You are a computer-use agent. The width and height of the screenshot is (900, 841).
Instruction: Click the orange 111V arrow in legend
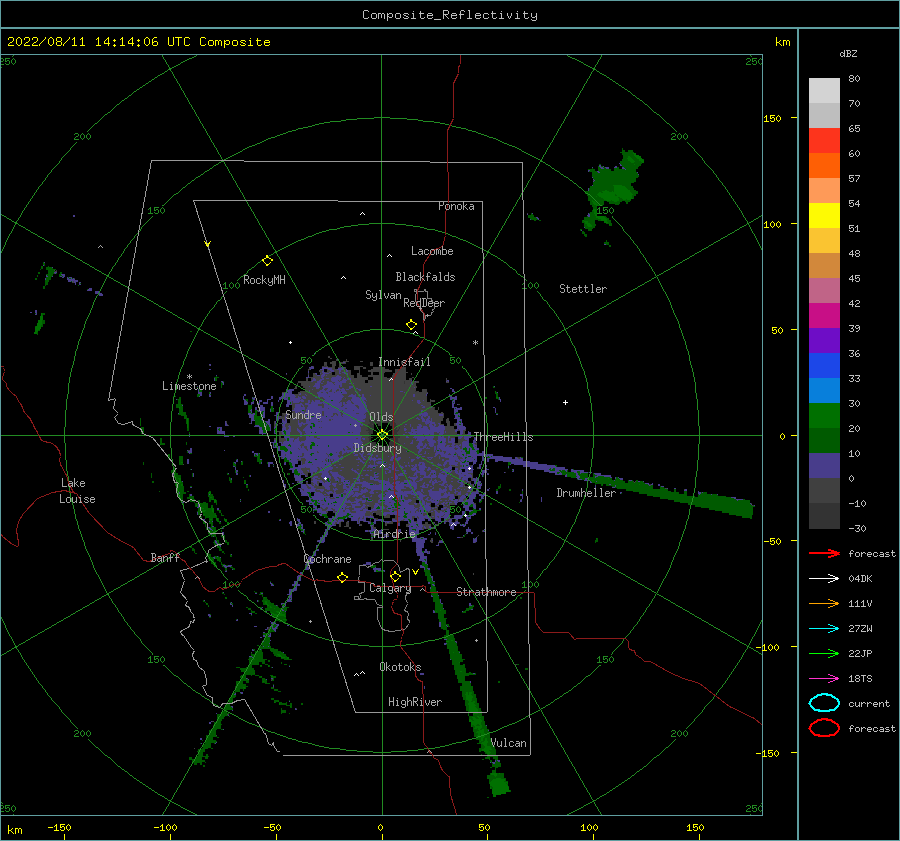pyautogui.click(x=824, y=603)
